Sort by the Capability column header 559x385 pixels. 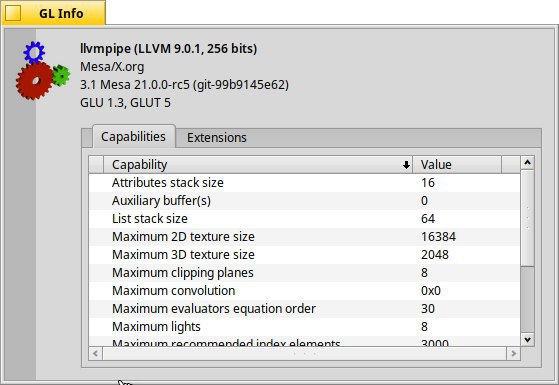[x=257, y=165]
